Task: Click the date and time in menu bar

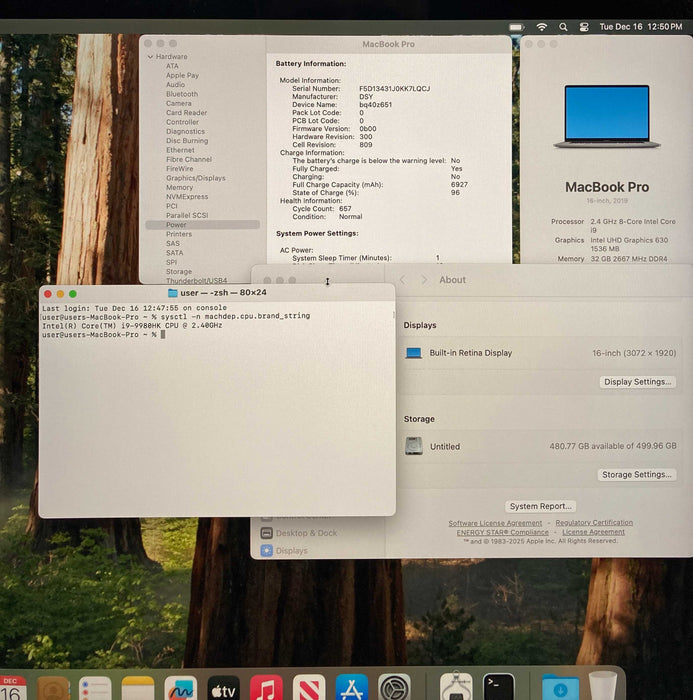Action: click(x=641, y=27)
